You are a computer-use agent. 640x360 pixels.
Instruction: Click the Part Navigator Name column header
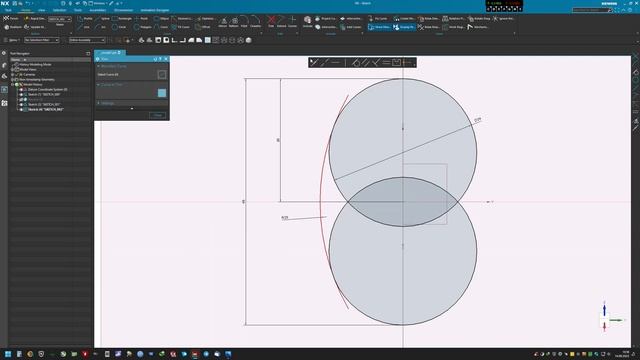click(x=50, y=60)
